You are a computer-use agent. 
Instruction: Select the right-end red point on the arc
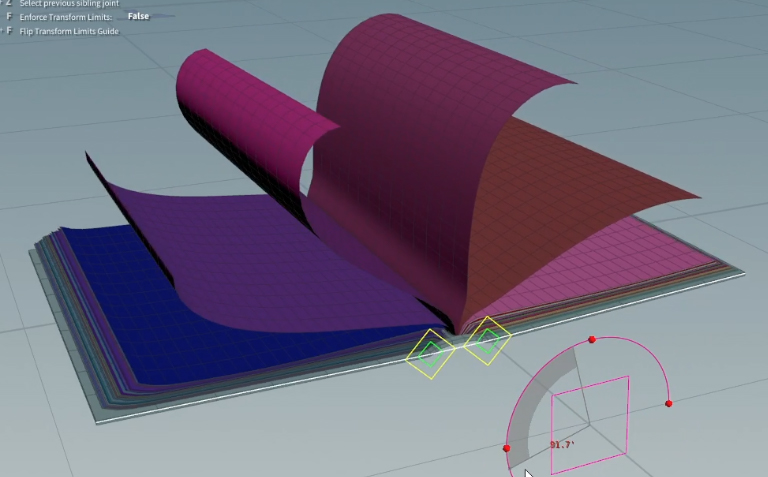[668, 404]
